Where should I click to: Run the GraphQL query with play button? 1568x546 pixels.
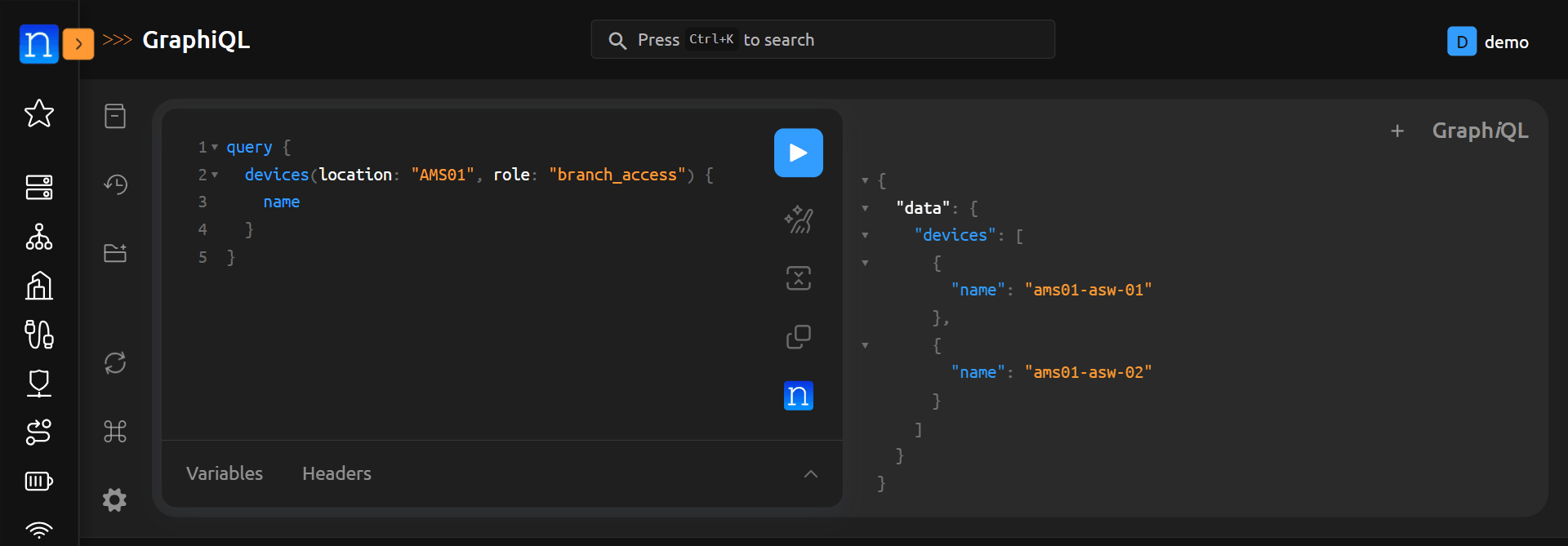(x=798, y=153)
